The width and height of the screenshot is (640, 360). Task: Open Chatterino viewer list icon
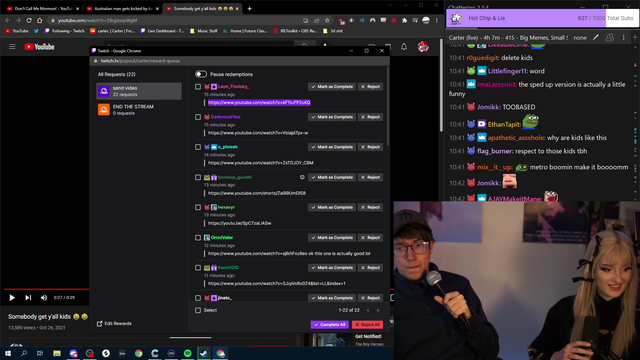pyautogui.click(x=609, y=38)
